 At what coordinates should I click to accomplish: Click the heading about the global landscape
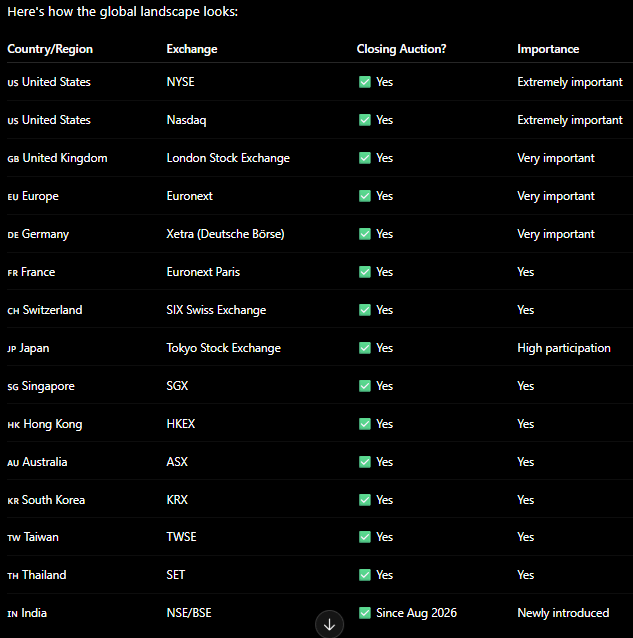coord(122,11)
